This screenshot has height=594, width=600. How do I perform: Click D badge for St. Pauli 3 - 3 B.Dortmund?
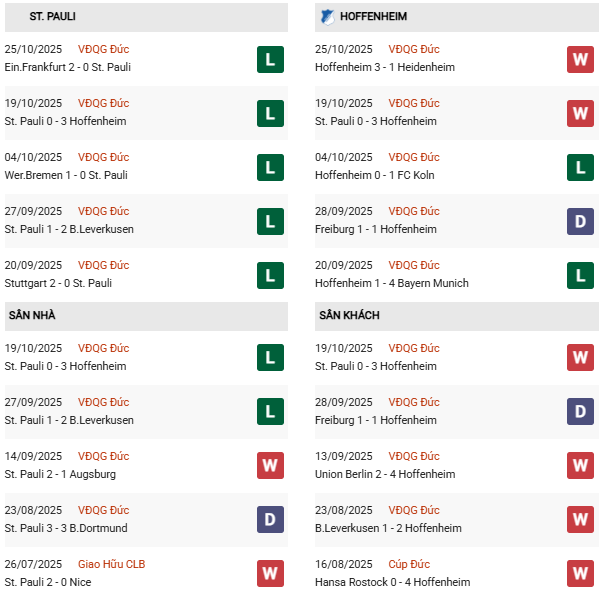(x=270, y=520)
